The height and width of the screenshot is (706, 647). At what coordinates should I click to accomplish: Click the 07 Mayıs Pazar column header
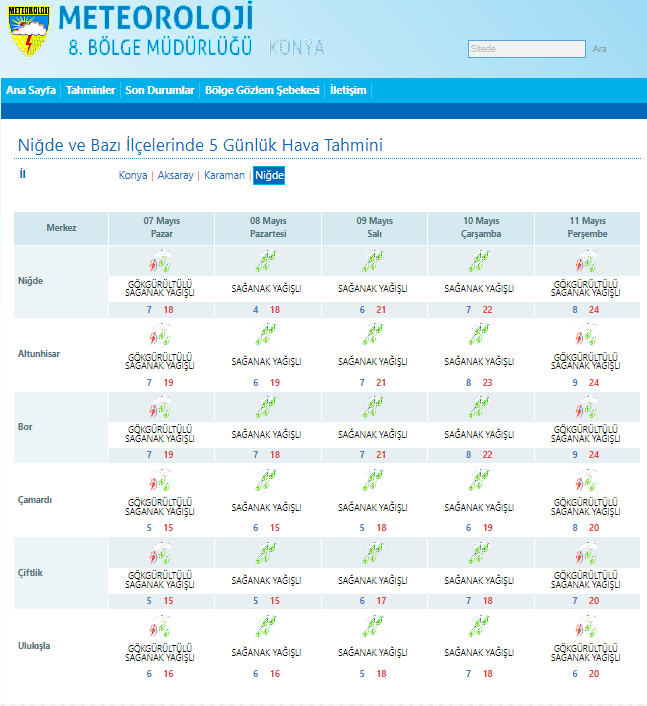[162, 228]
